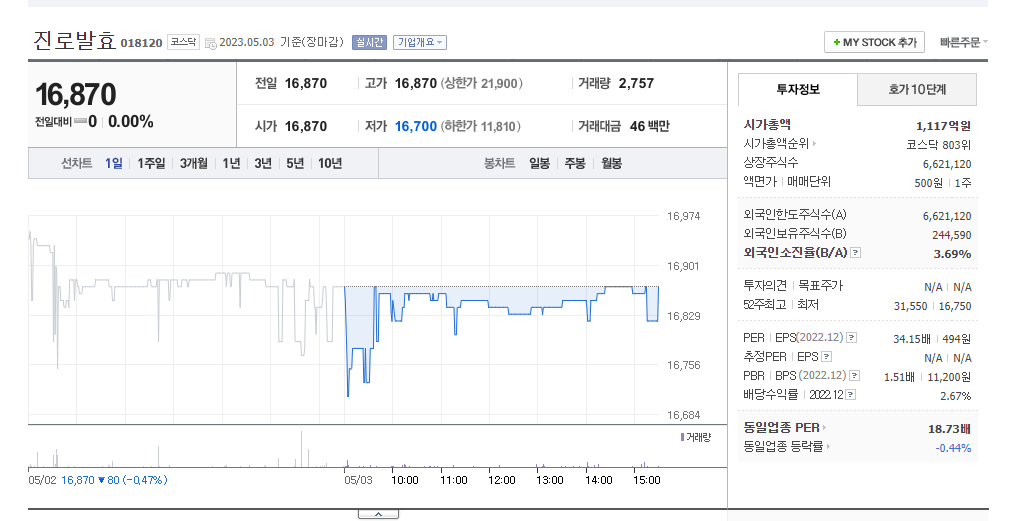Follow the 동일업종 등락률 arrow link
Screen dimensions: 1009x521
828,446
